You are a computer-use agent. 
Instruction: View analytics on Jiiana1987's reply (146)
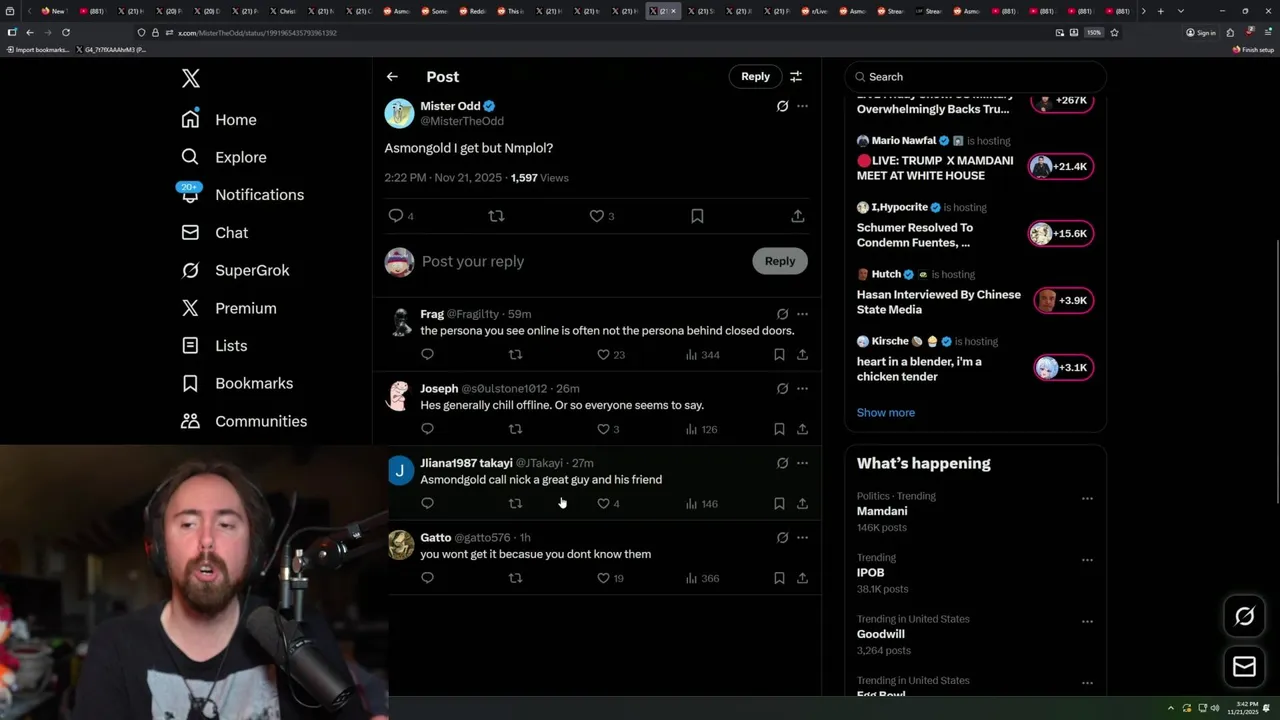point(702,504)
